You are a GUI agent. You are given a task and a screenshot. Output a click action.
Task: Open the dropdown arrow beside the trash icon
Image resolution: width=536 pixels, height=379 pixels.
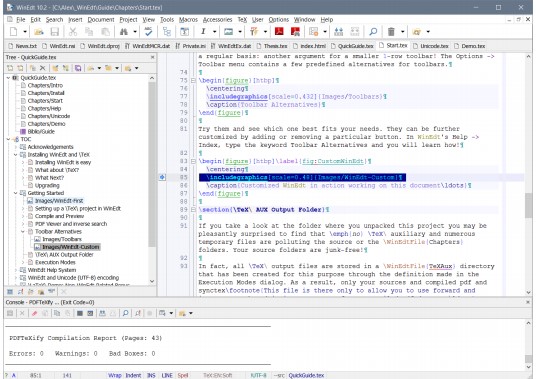pyautogui.click(x=402, y=32)
